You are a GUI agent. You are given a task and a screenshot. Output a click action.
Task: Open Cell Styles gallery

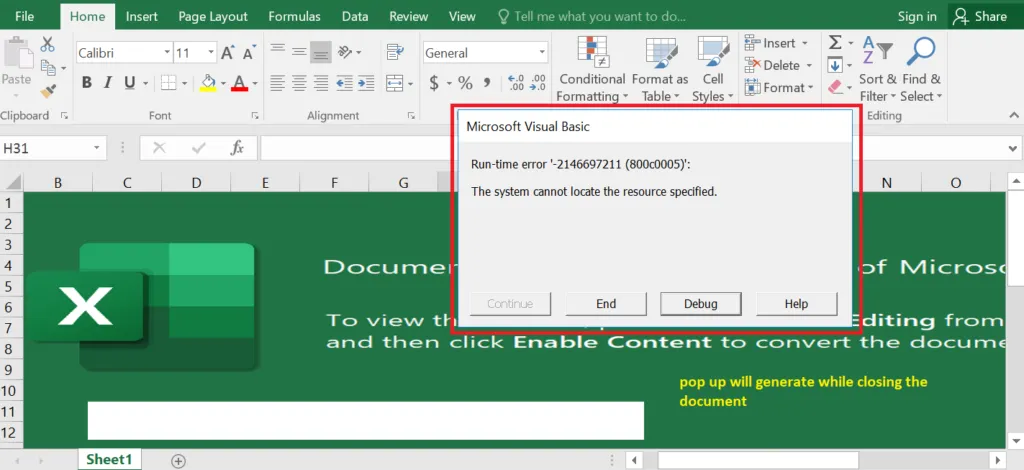(712, 69)
